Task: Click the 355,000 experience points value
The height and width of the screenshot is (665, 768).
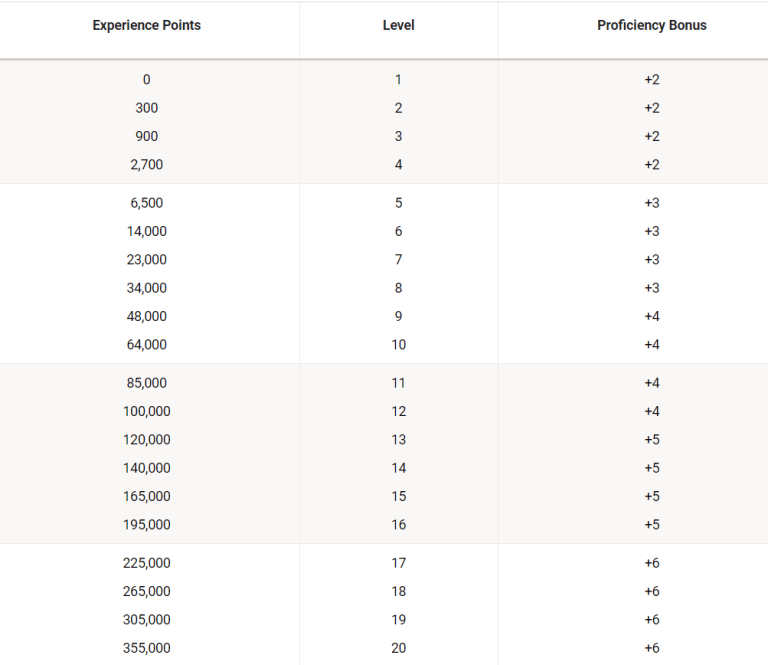Action: click(x=146, y=648)
